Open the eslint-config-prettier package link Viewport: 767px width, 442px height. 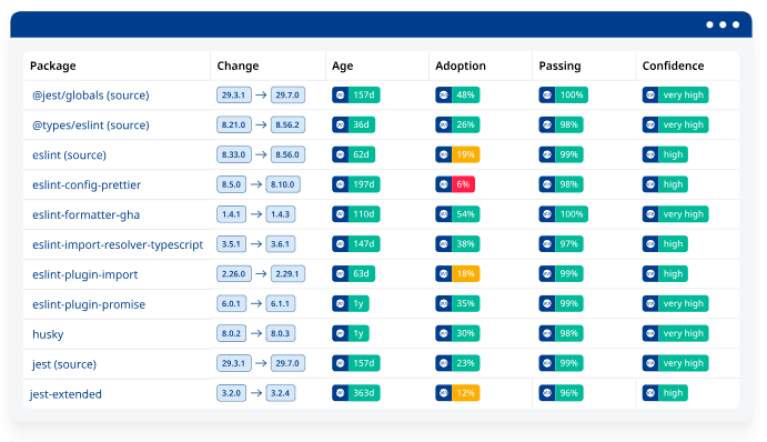point(87,185)
